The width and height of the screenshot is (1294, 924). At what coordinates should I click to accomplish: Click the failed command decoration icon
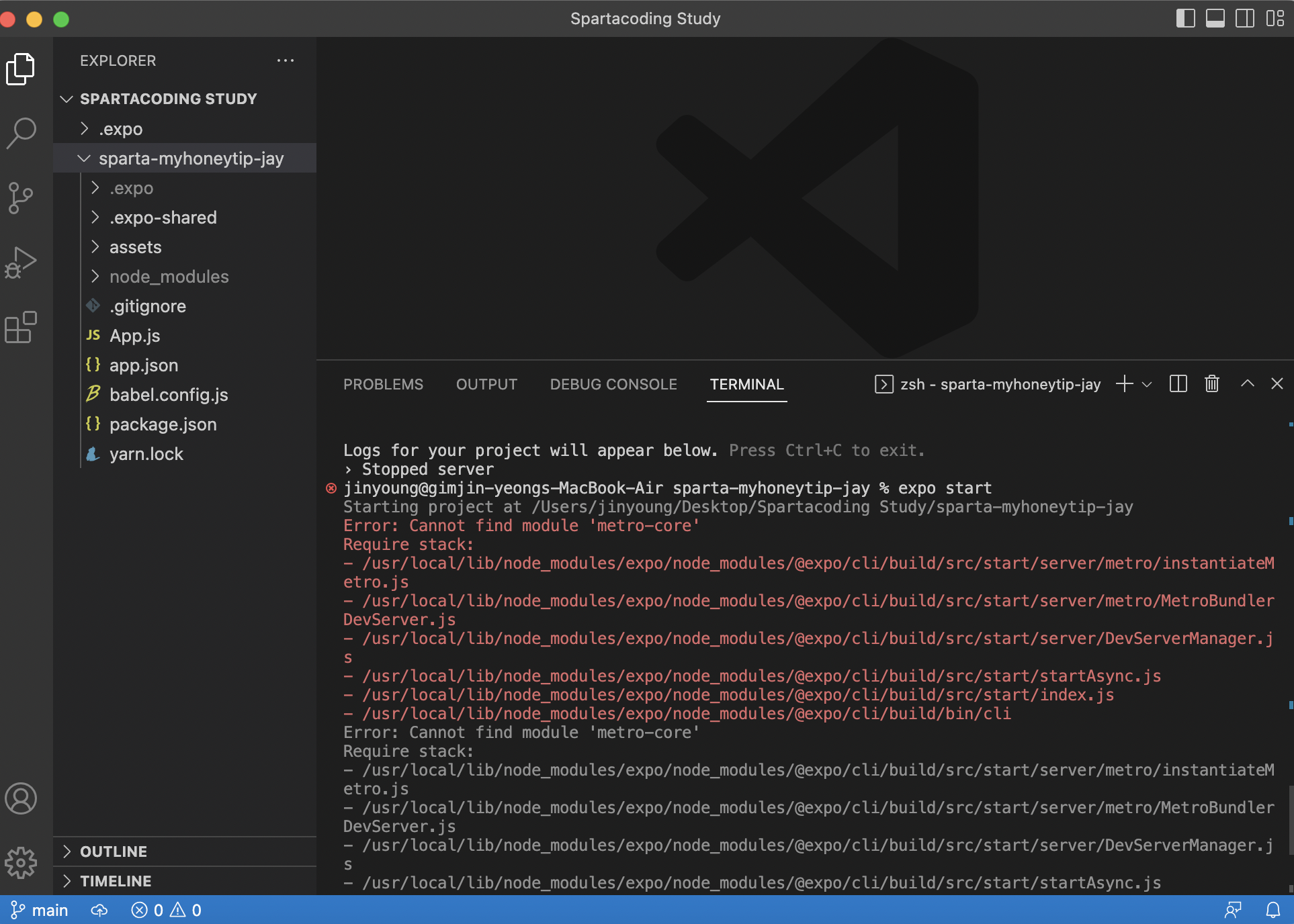(331, 488)
